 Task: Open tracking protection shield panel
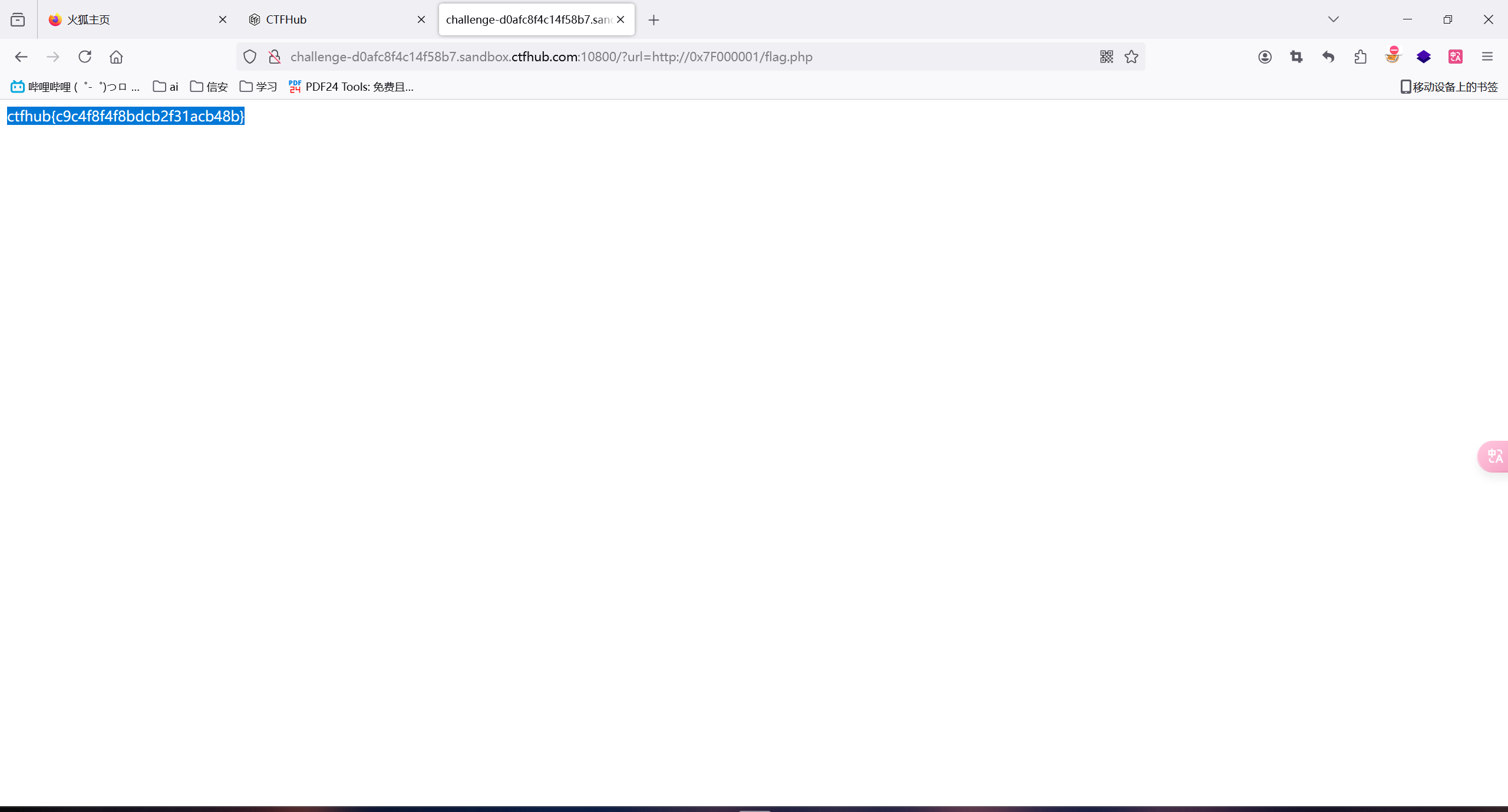coord(250,57)
